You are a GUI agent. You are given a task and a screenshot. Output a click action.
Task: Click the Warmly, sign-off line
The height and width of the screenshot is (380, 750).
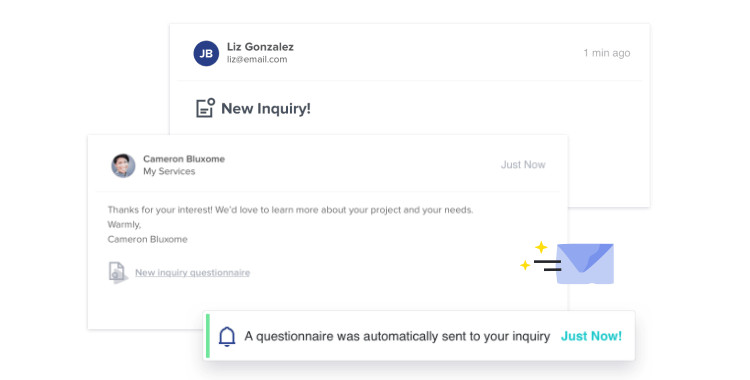124,224
